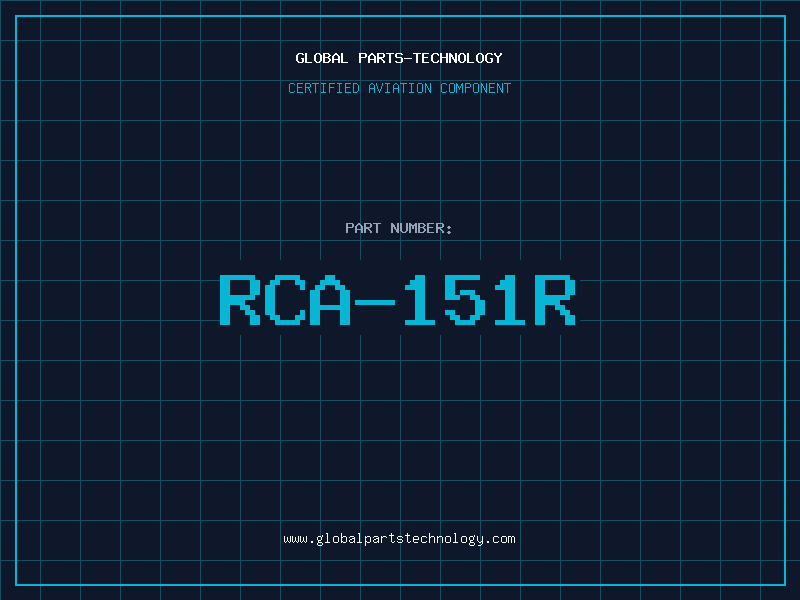Select the RCA-151R part number text

pyautogui.click(x=397, y=299)
